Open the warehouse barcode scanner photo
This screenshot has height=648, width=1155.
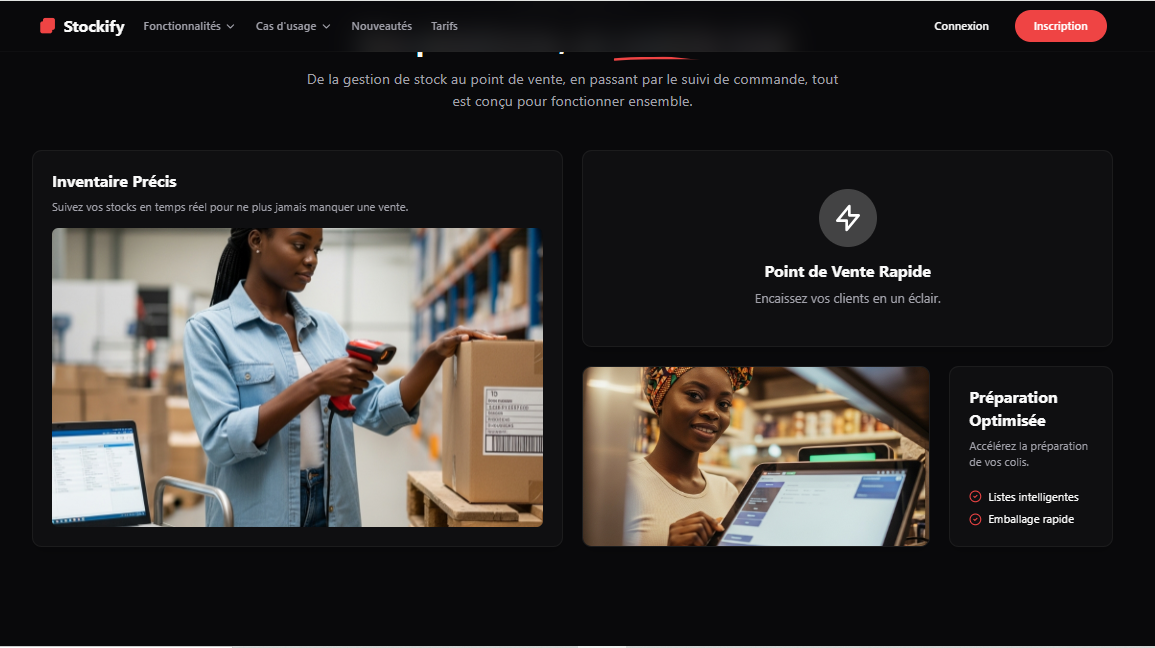(298, 377)
